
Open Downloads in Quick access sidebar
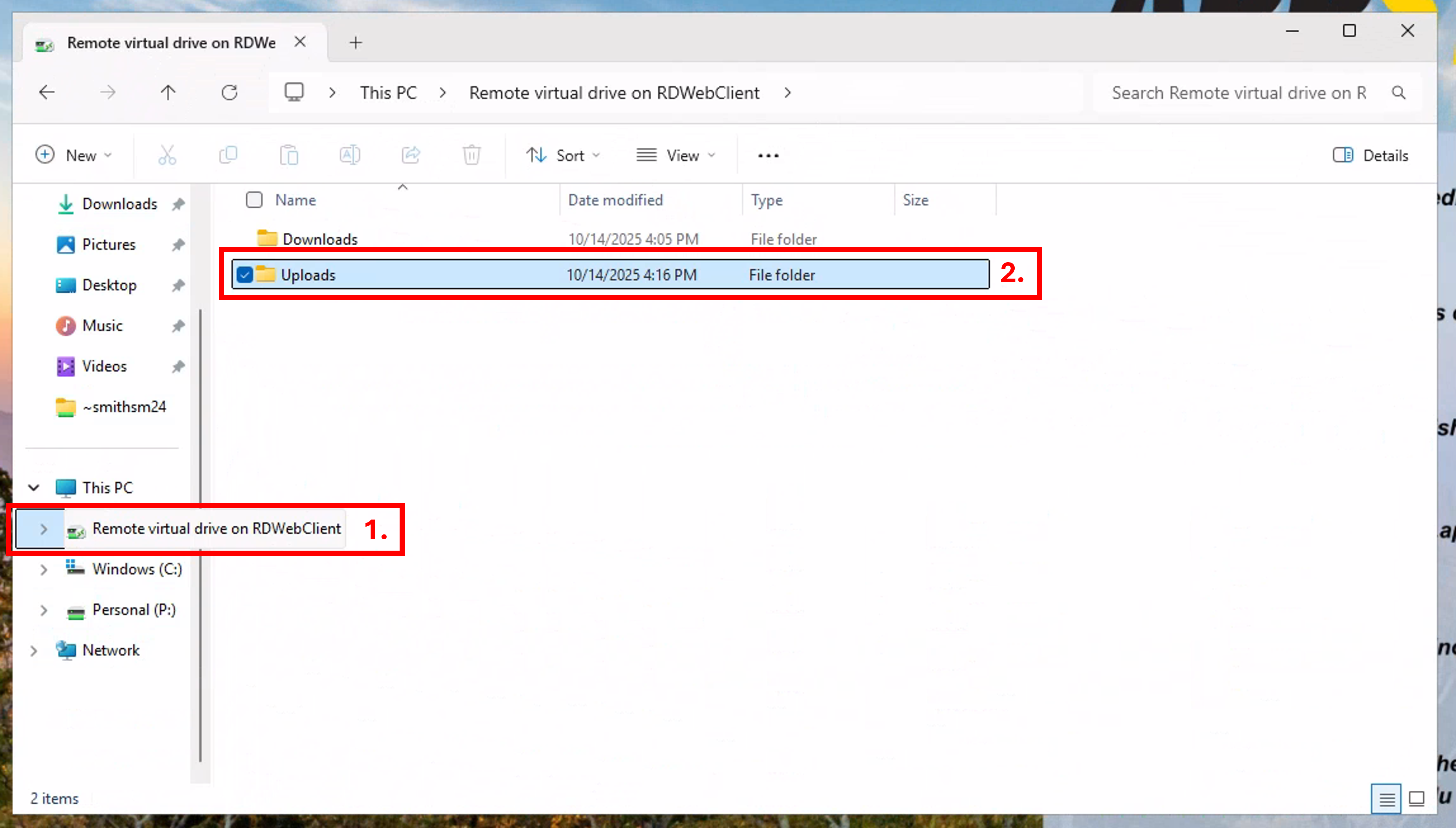click(x=120, y=204)
